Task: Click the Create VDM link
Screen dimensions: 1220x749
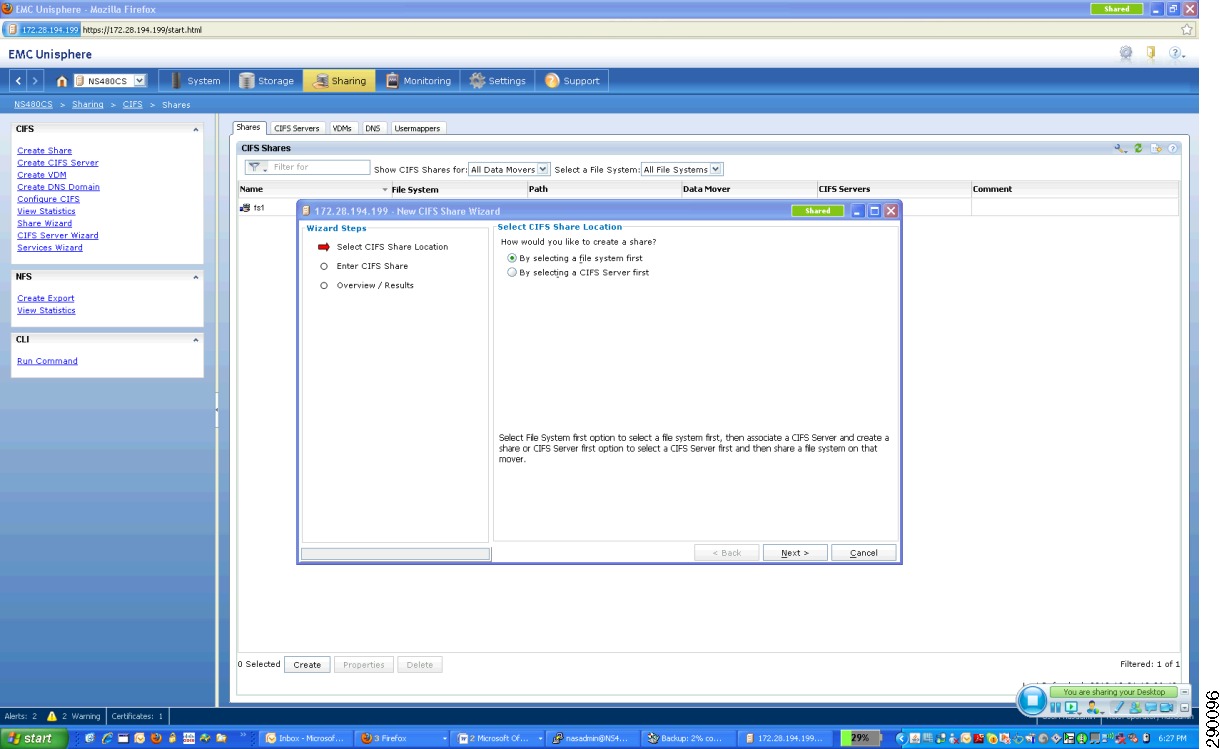Action: 42,175
